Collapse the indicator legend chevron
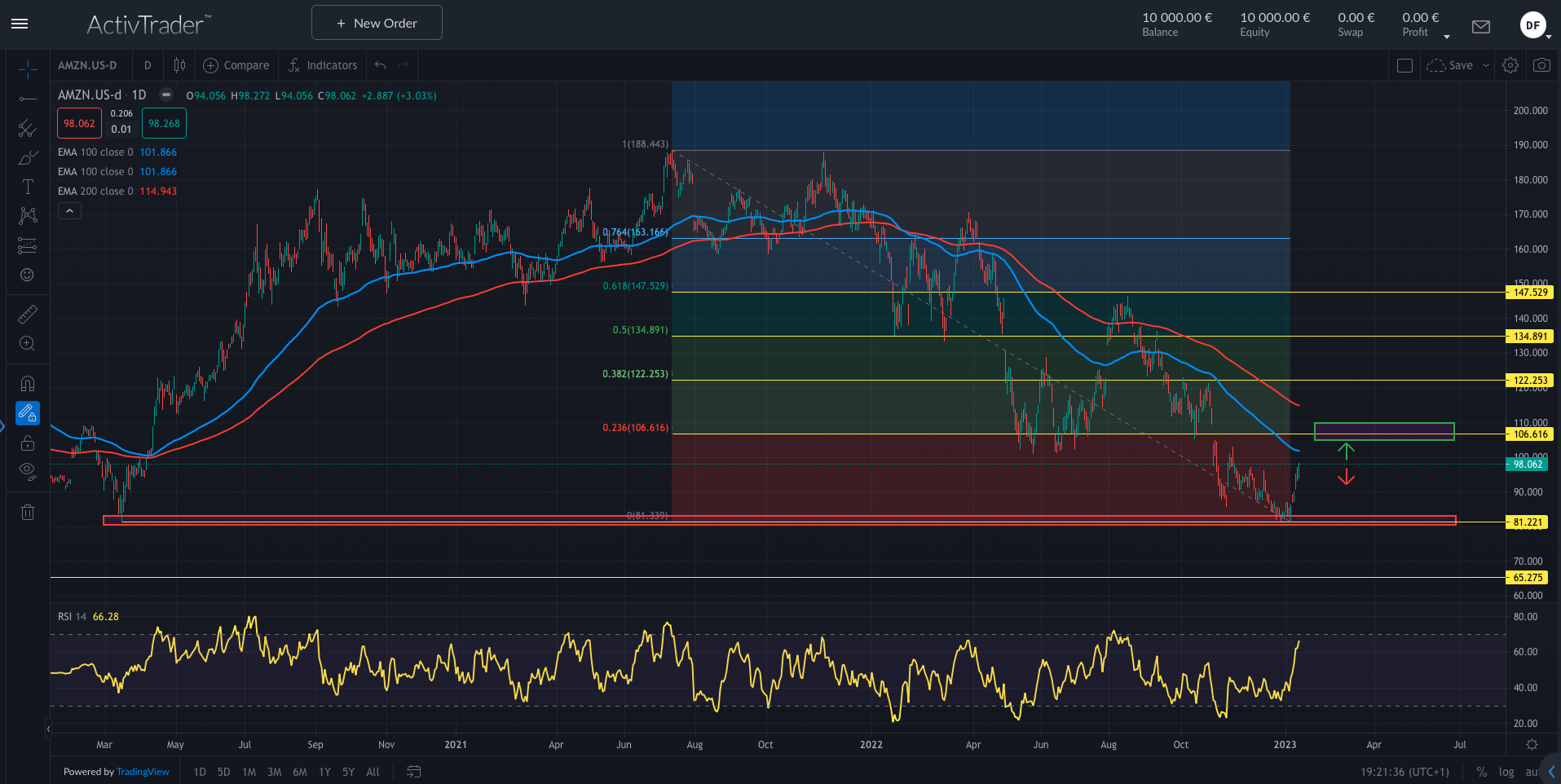The height and width of the screenshot is (784, 1561). 70,211
